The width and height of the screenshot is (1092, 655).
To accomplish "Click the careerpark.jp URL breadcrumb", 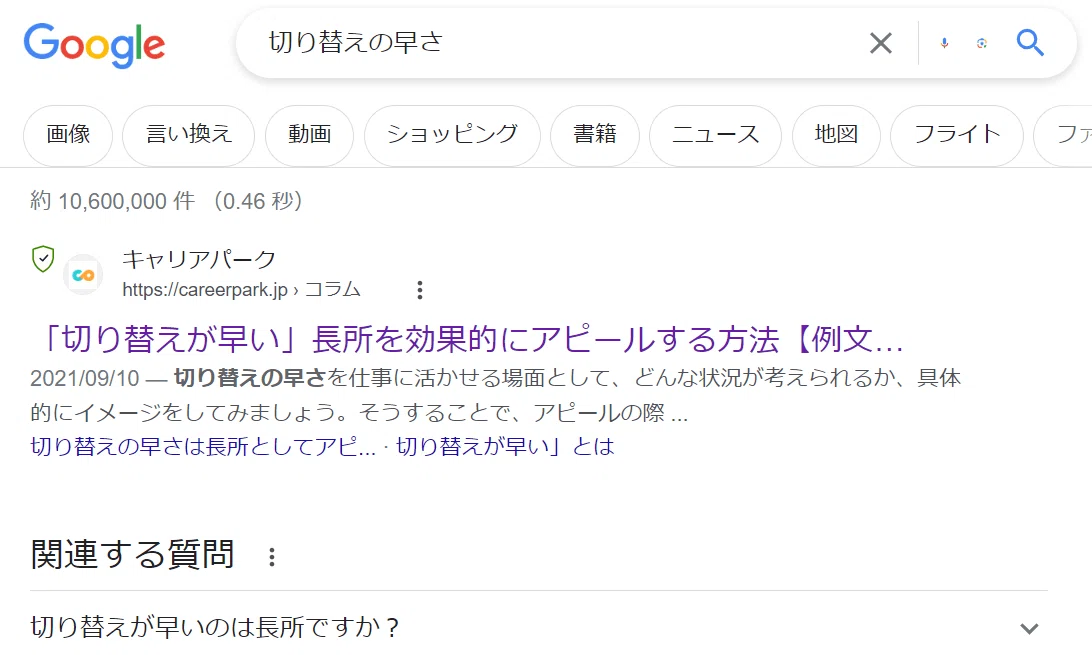I will pyautogui.click(x=242, y=290).
